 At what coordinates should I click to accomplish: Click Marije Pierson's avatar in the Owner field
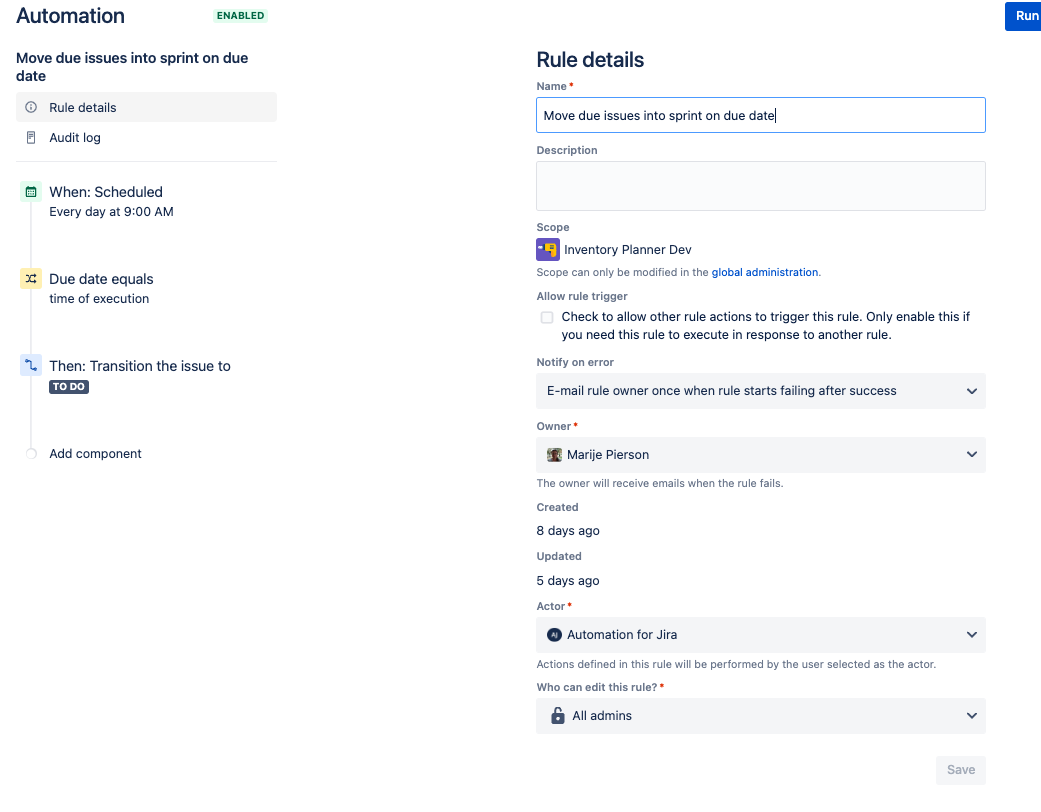(554, 455)
